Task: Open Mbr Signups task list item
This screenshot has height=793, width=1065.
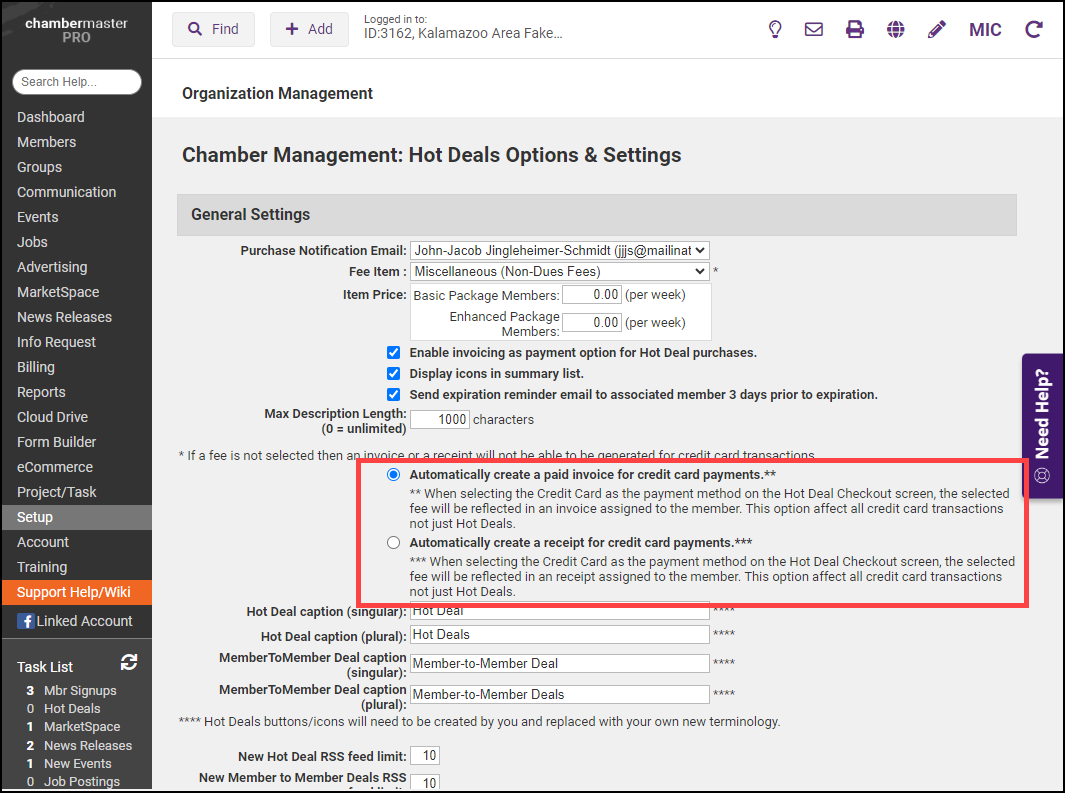Action: (x=80, y=690)
